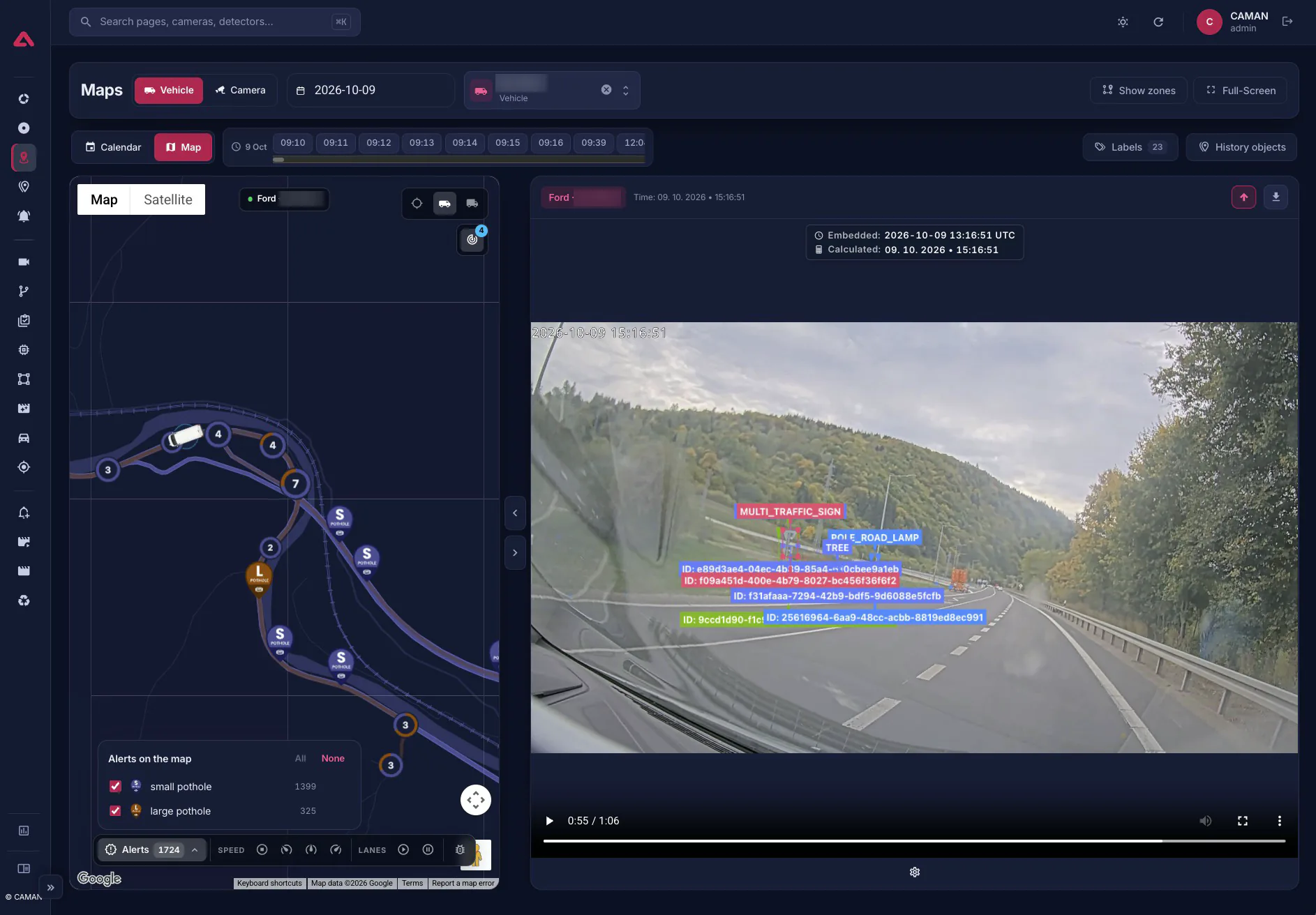Open the 2026-10-09 date picker

tap(371, 91)
